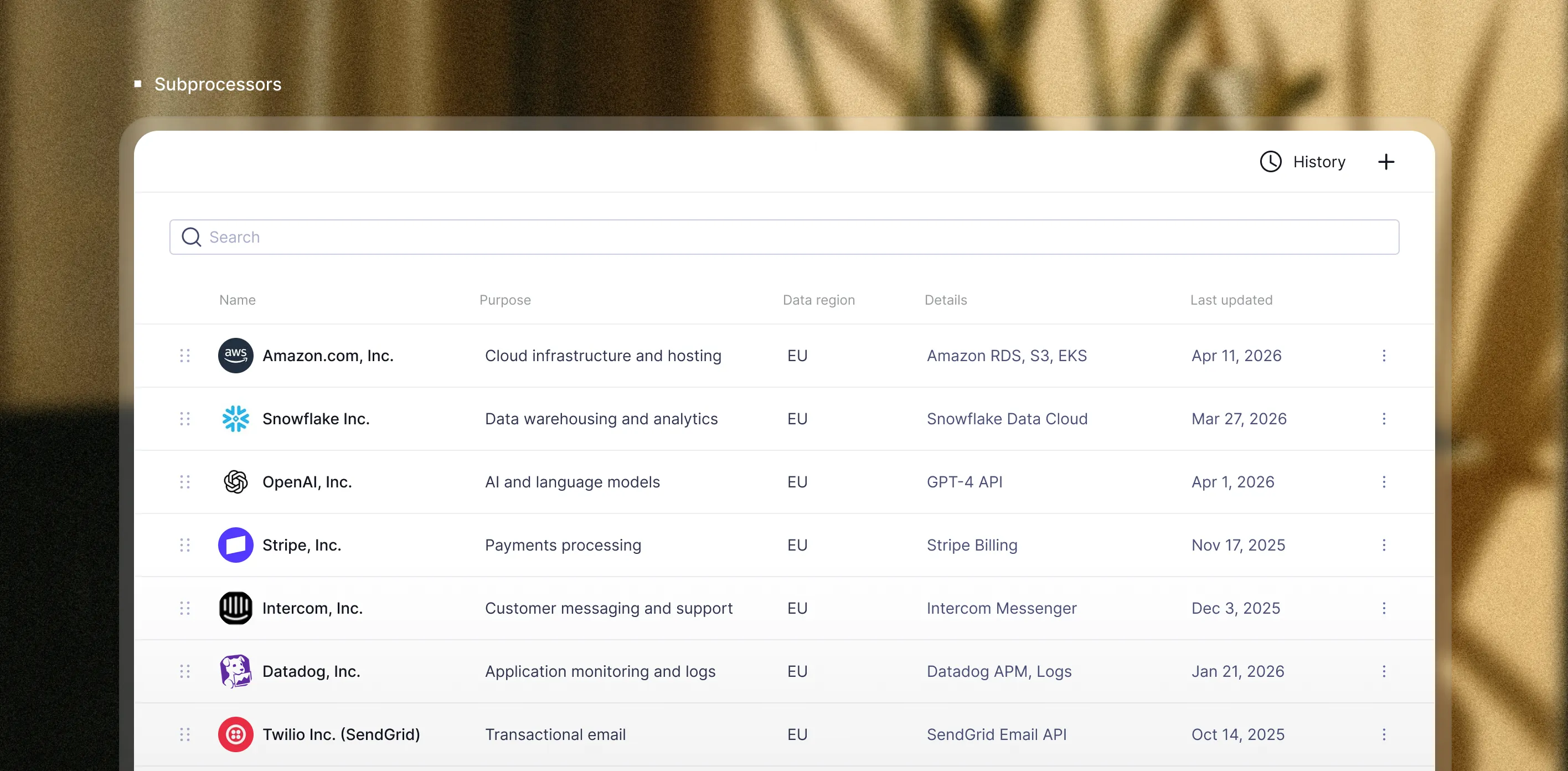Click 'Application monitoring and logs' purpose
1568x771 pixels.
(600, 671)
